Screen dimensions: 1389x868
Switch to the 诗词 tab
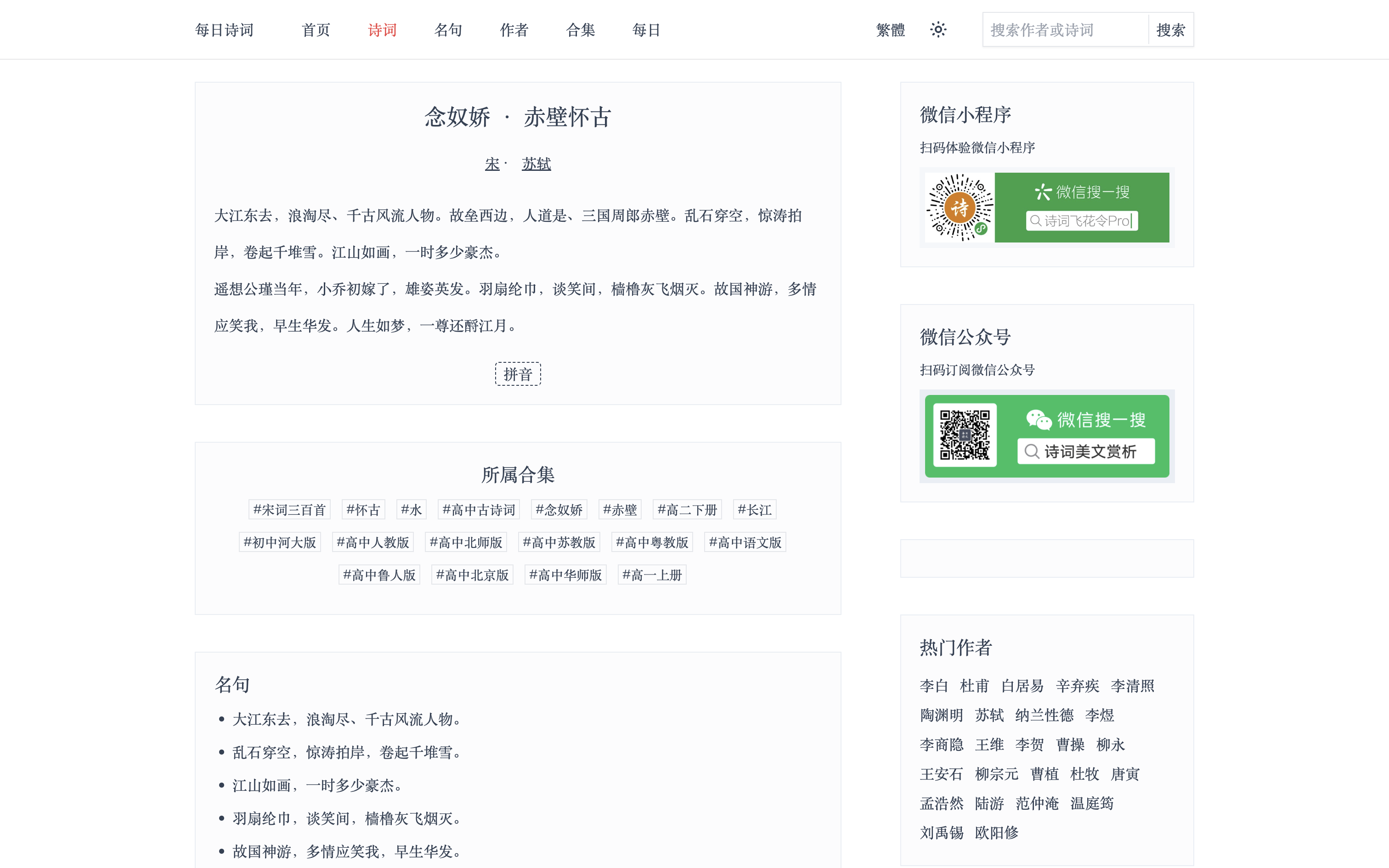point(382,29)
